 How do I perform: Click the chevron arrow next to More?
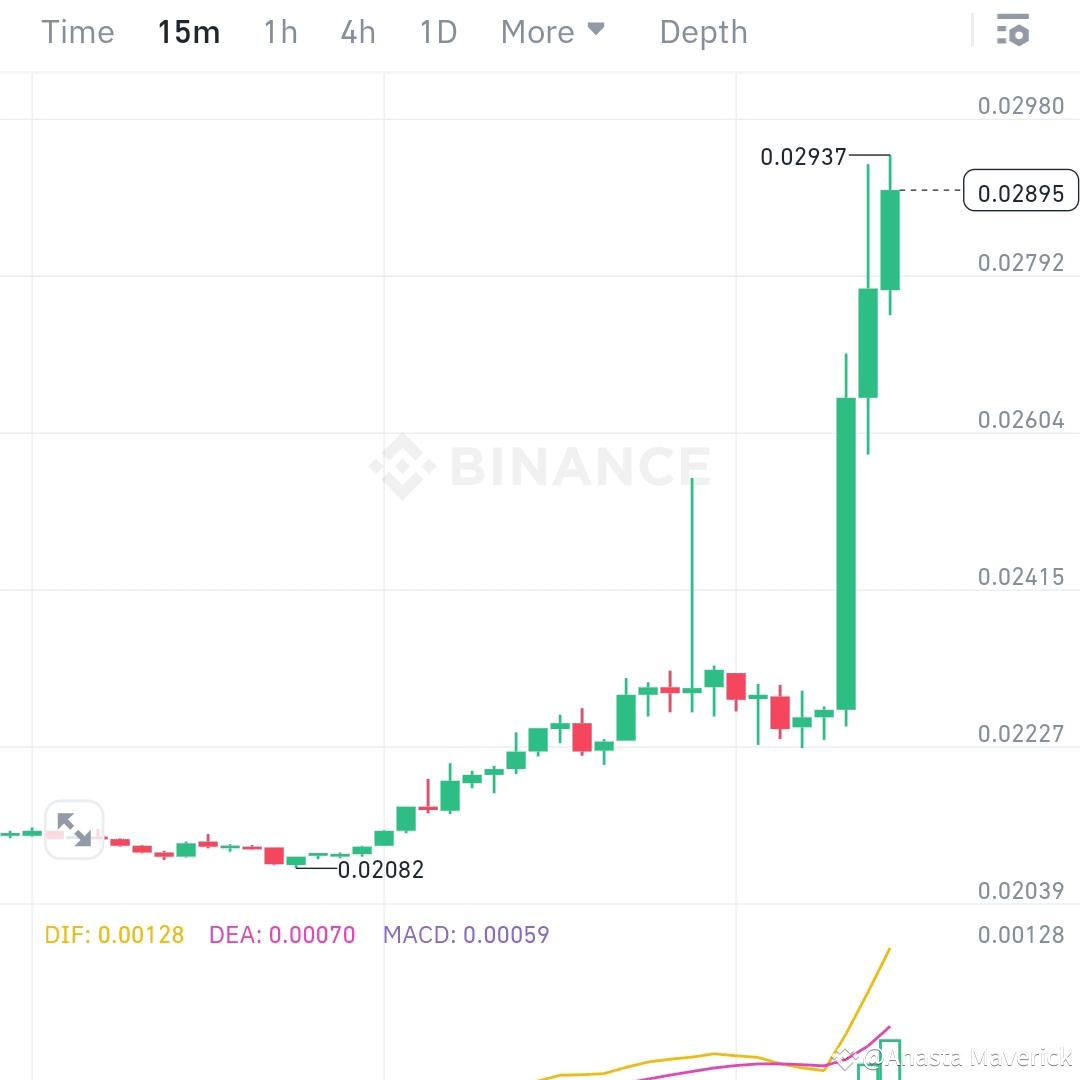tap(597, 31)
